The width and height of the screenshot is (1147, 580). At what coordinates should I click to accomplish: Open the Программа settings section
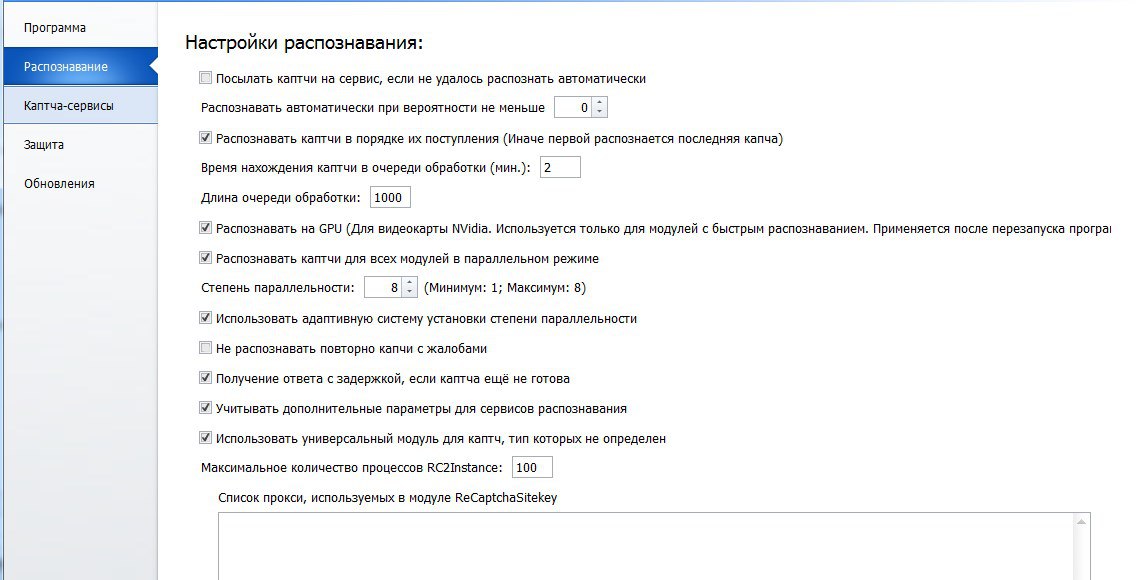coord(79,28)
